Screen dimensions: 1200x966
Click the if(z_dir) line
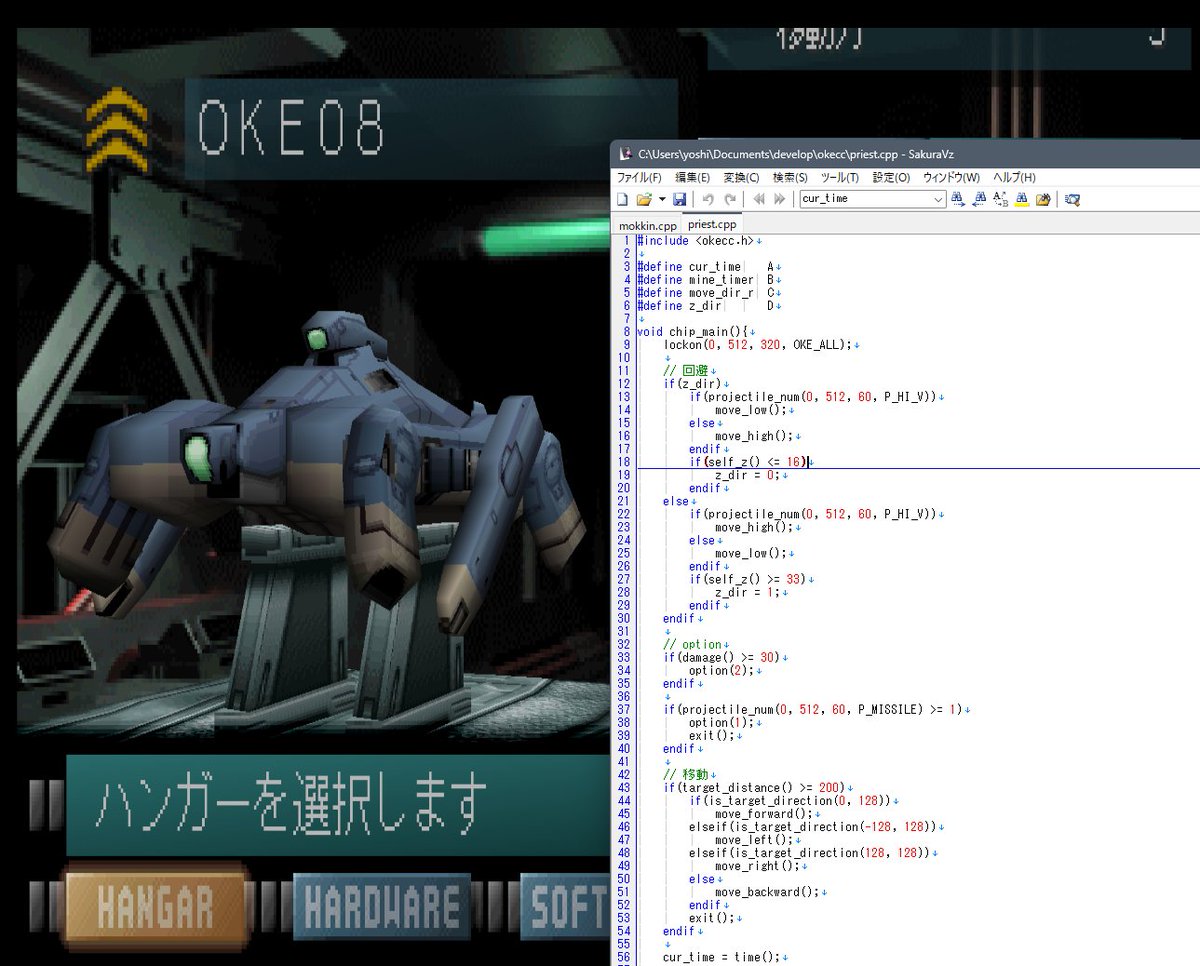coord(694,384)
